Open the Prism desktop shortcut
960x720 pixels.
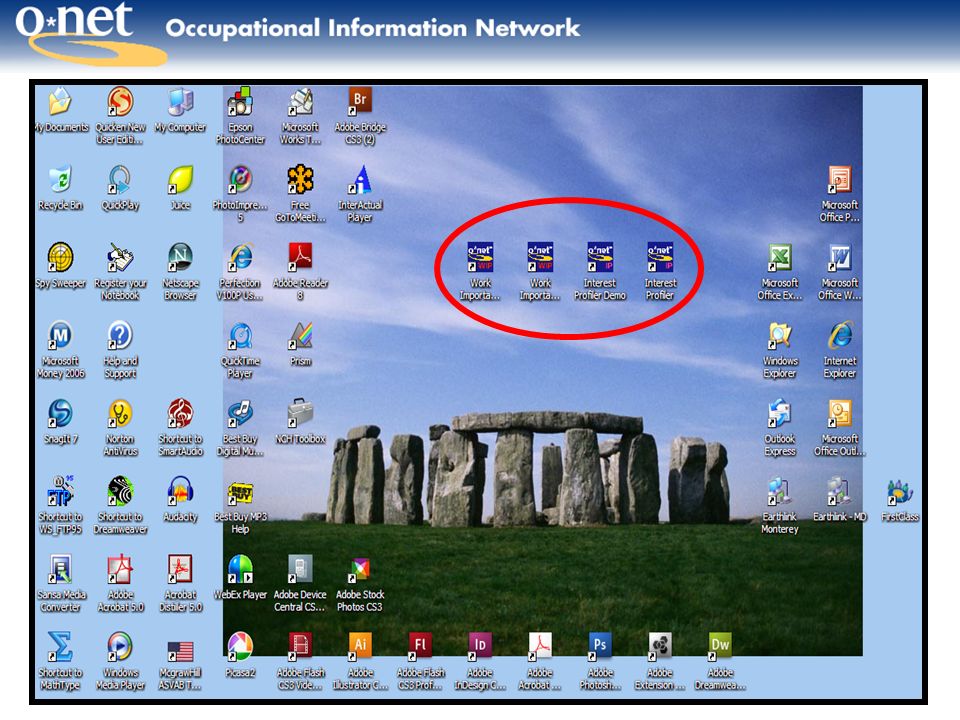click(300, 335)
